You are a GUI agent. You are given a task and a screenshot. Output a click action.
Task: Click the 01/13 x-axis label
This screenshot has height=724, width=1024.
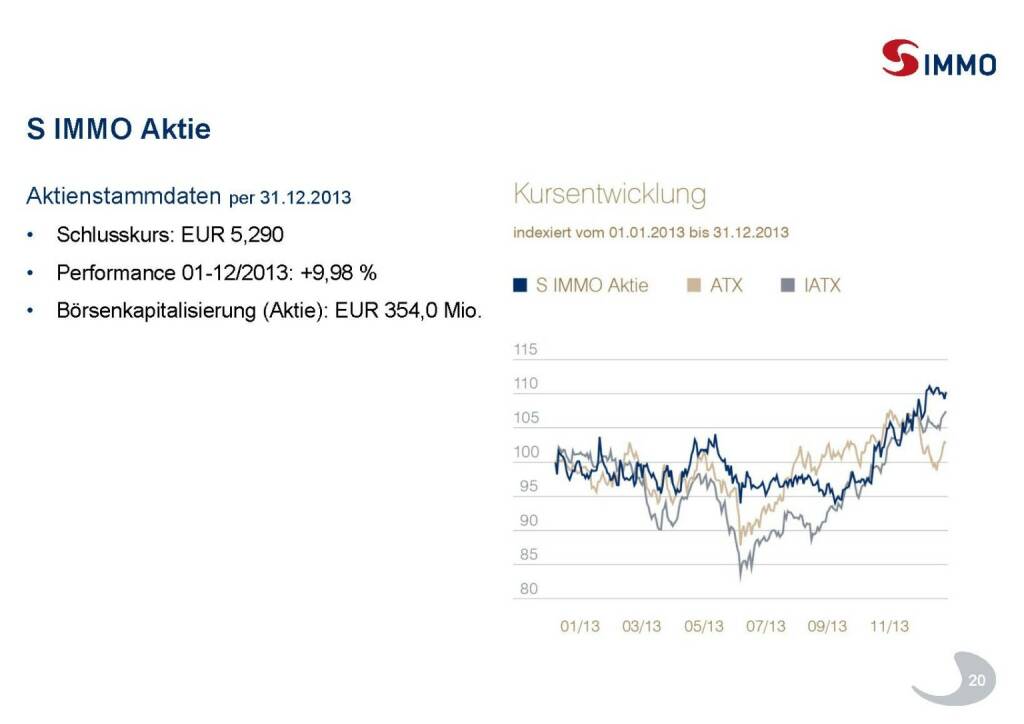tap(580, 627)
